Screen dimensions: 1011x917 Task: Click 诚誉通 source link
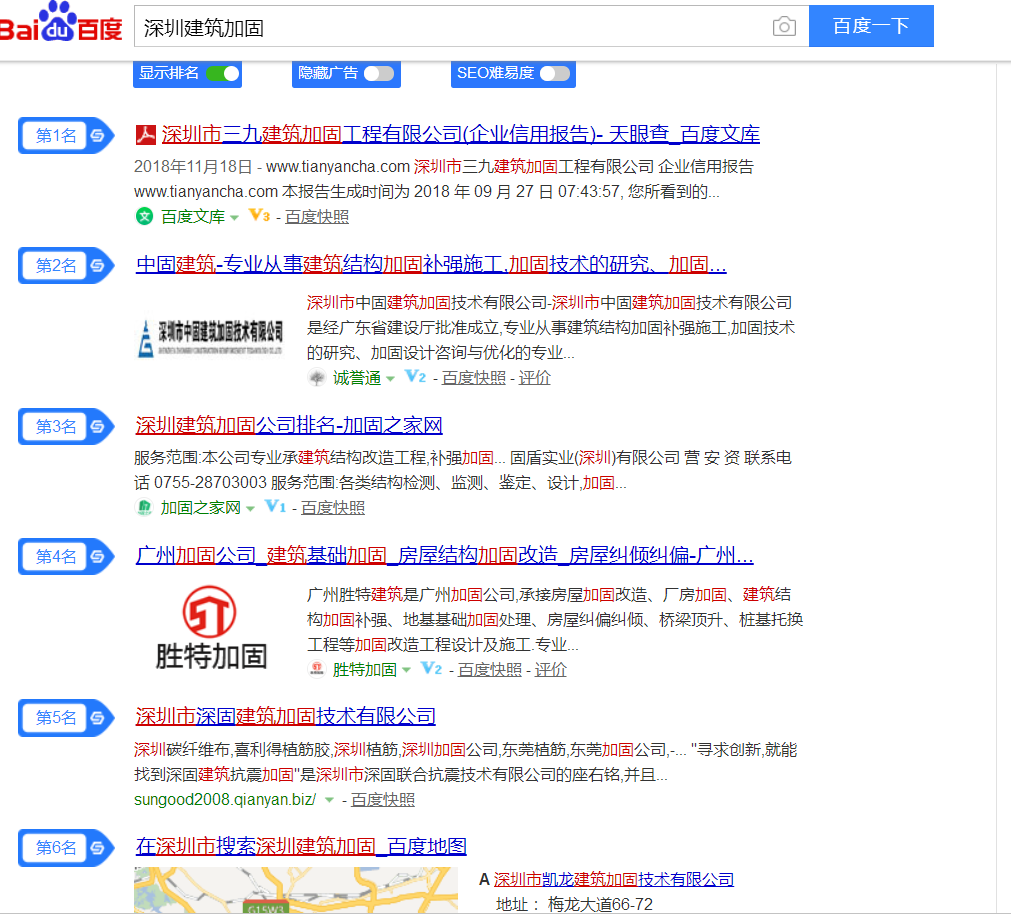(357, 379)
